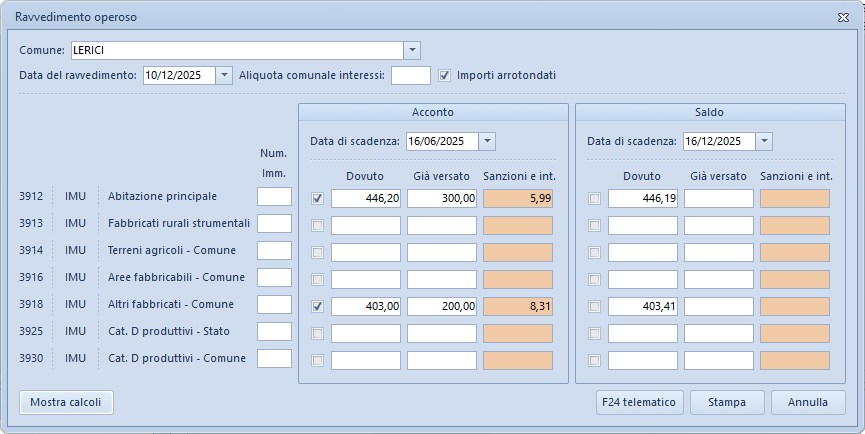Enable Saldo checkbox for Altri fabbricati row
Viewport: 865px width, 434px height.
coord(595,306)
